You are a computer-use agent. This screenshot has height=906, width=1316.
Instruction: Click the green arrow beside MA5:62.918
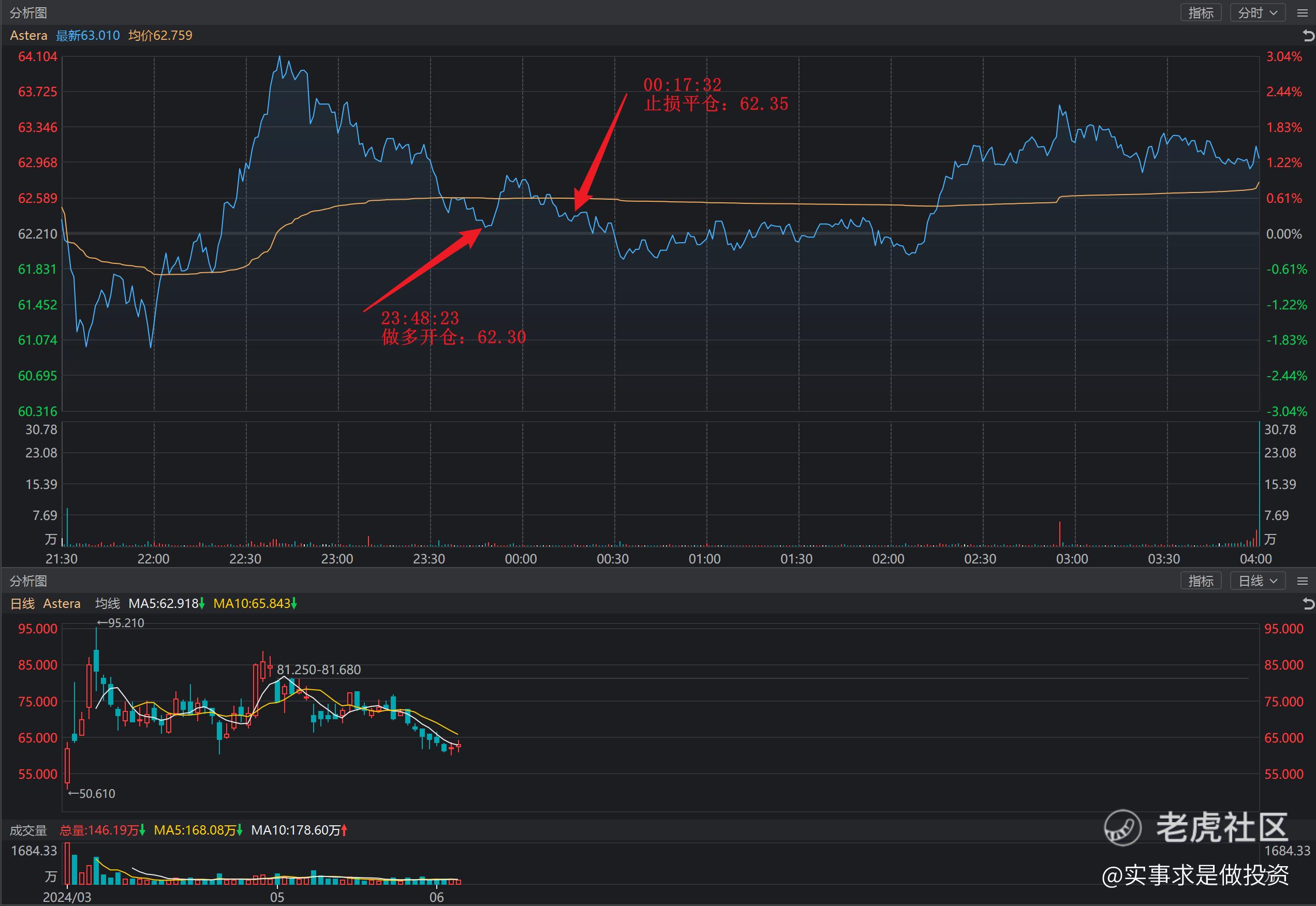(202, 604)
